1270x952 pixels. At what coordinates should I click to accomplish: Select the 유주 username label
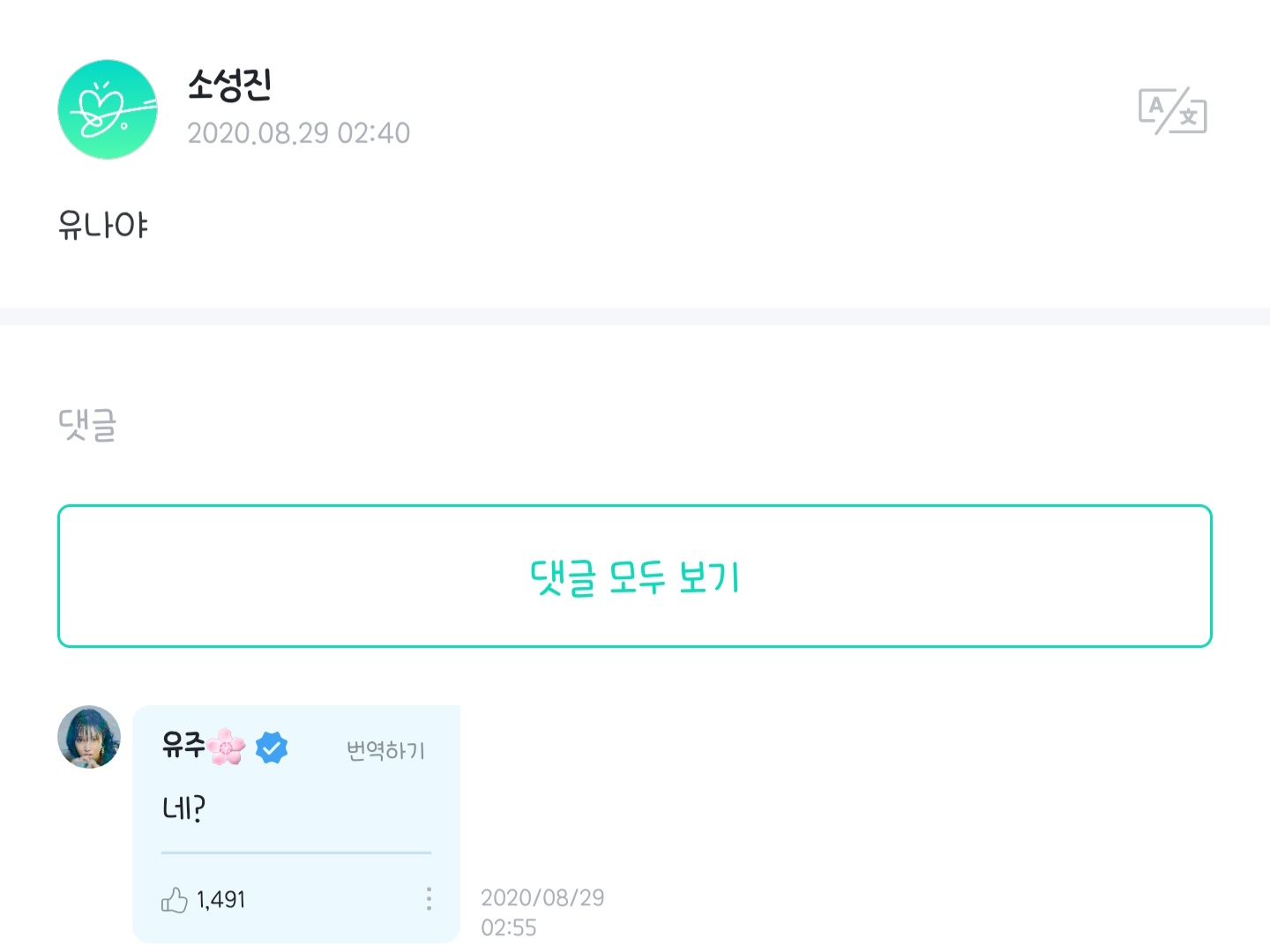pyautogui.click(x=184, y=746)
